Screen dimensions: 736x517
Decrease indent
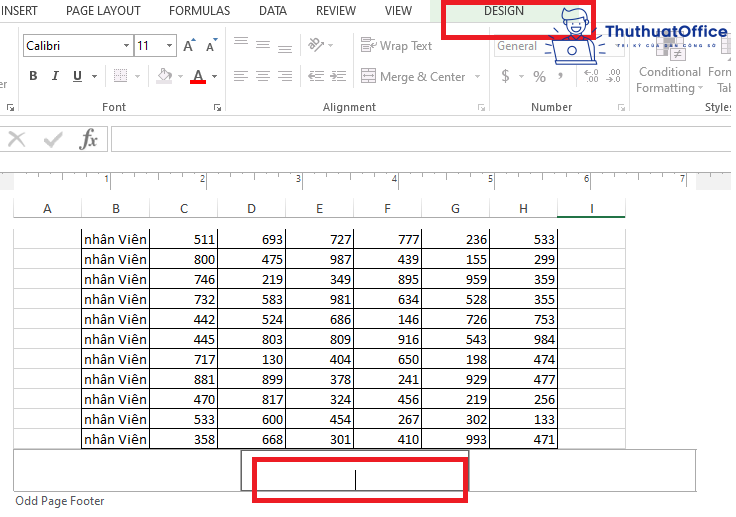pyautogui.click(x=316, y=76)
